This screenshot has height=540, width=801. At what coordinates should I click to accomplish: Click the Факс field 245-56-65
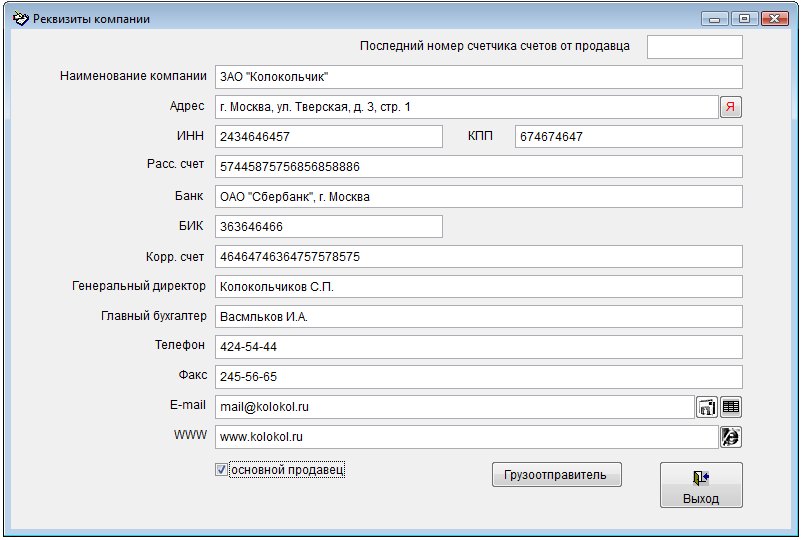click(x=479, y=377)
